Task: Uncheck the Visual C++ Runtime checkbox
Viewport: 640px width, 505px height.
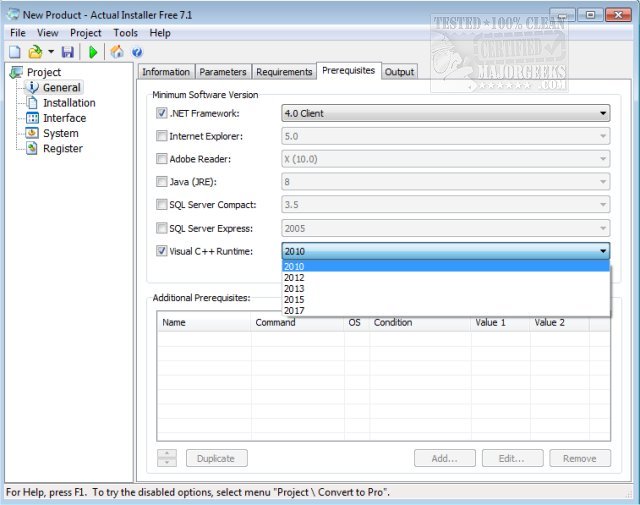Action: [x=162, y=251]
